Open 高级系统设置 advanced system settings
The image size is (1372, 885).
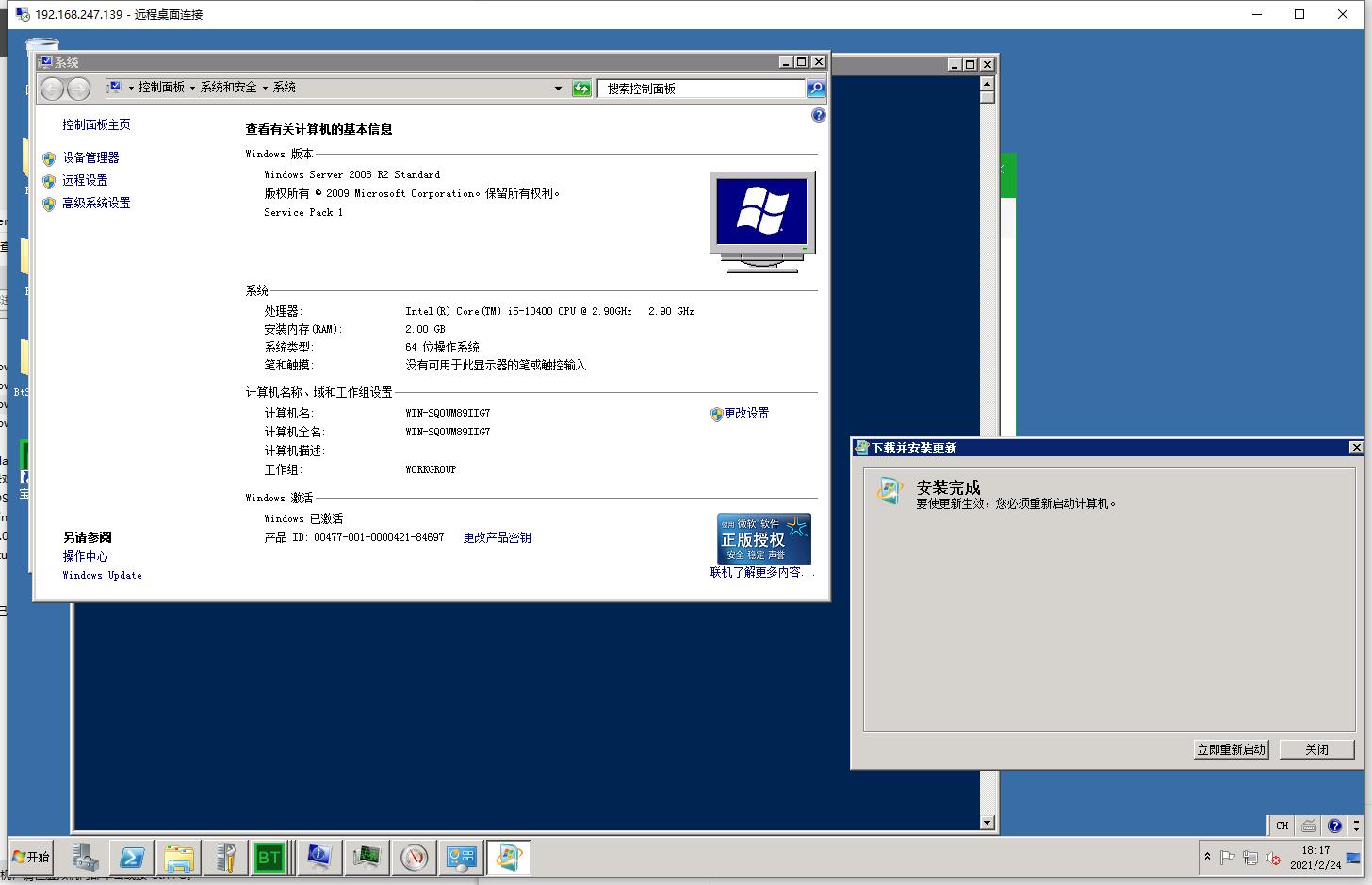96,203
